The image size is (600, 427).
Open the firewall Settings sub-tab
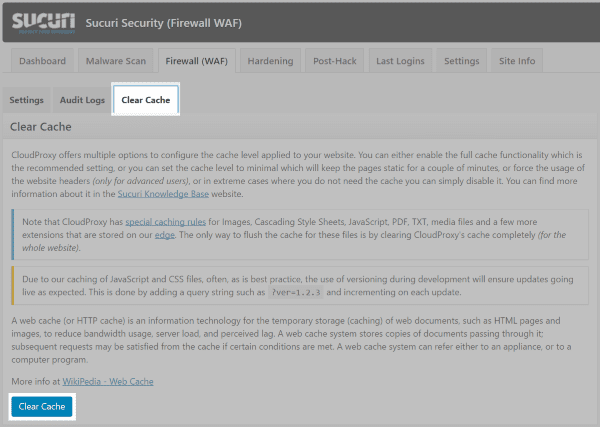[x=26, y=100]
